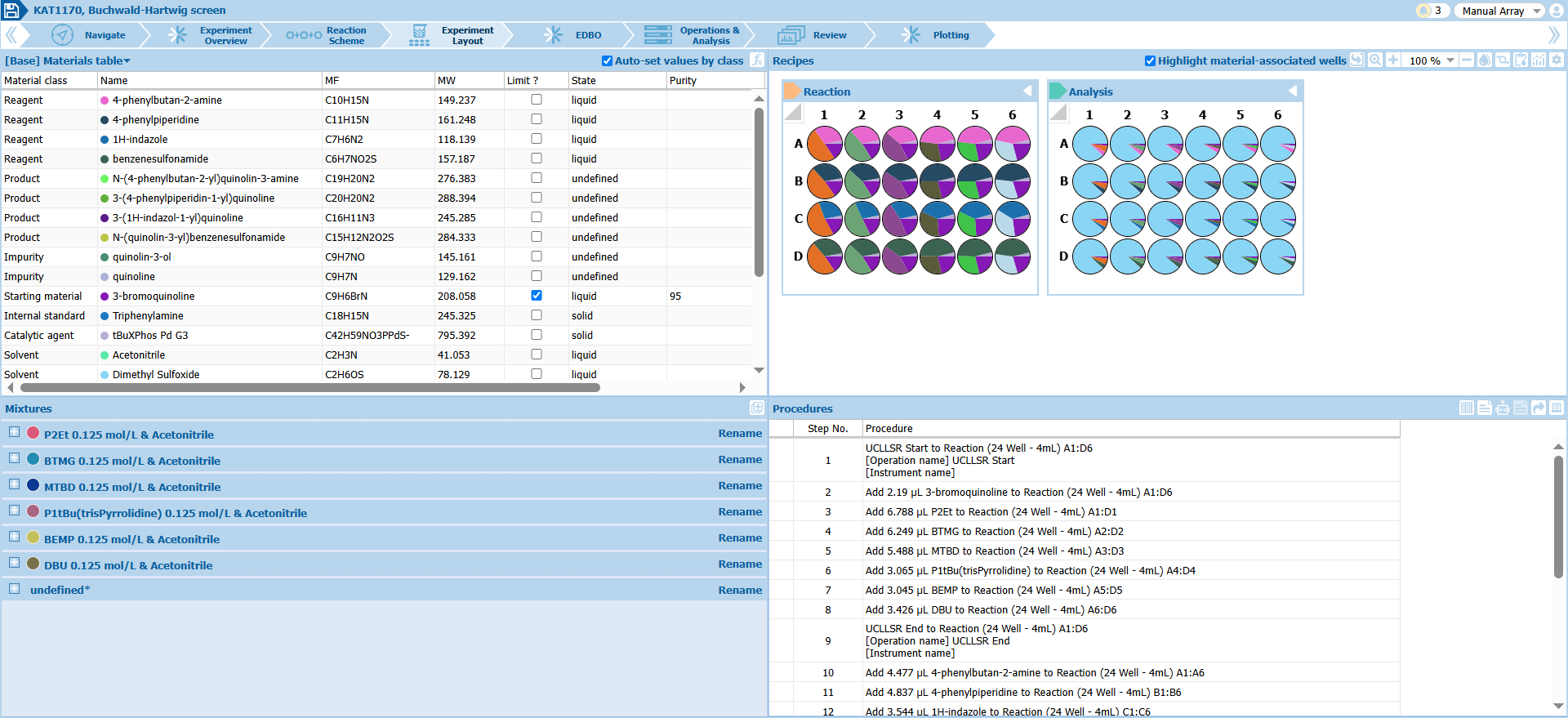Uncheck Limit for 3-bromoquinoline
This screenshot has height=718, width=1568.
pos(537,296)
